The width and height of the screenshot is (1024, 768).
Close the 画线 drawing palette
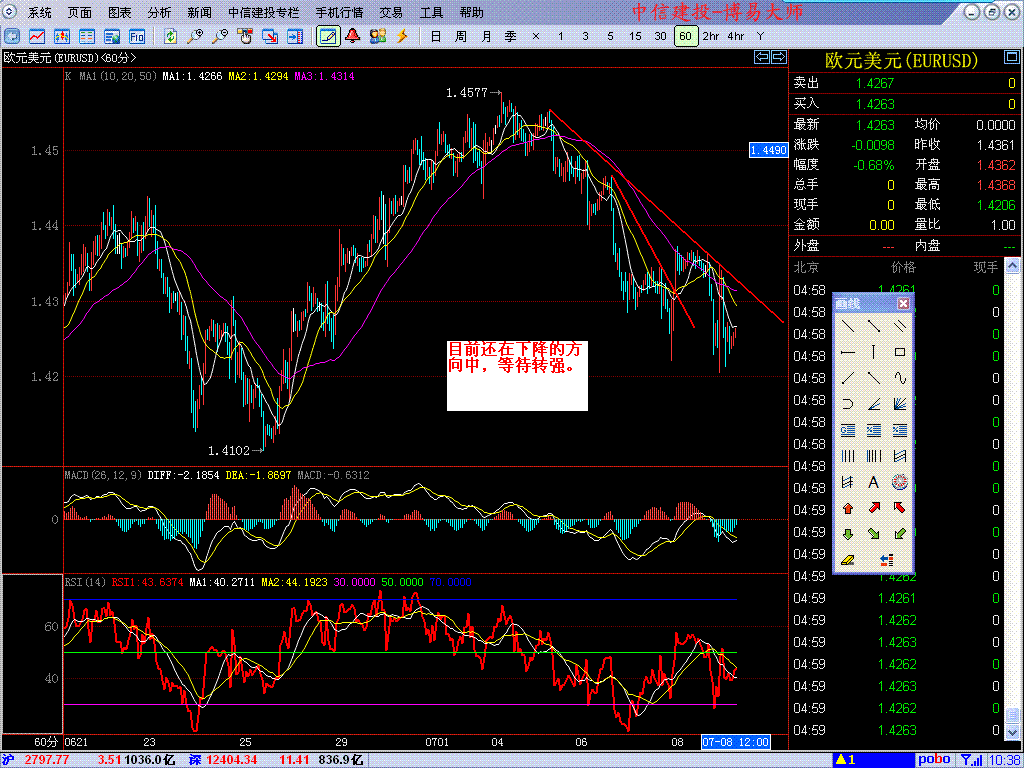903,303
